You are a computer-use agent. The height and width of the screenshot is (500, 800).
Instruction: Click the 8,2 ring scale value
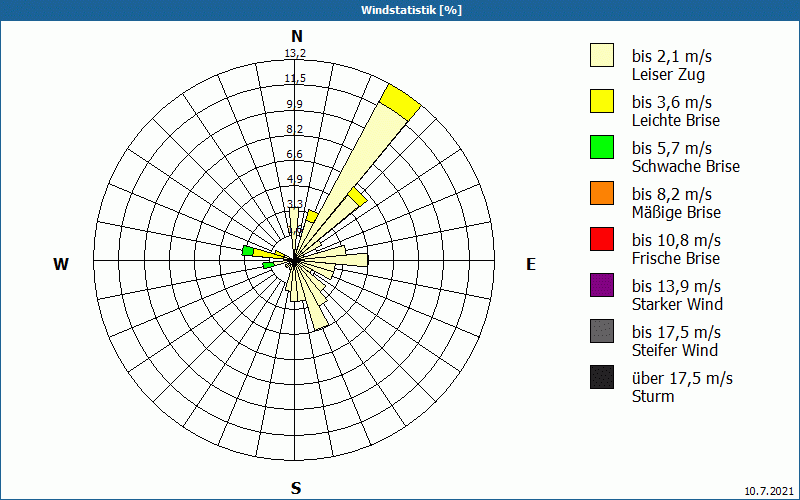pyautogui.click(x=294, y=129)
